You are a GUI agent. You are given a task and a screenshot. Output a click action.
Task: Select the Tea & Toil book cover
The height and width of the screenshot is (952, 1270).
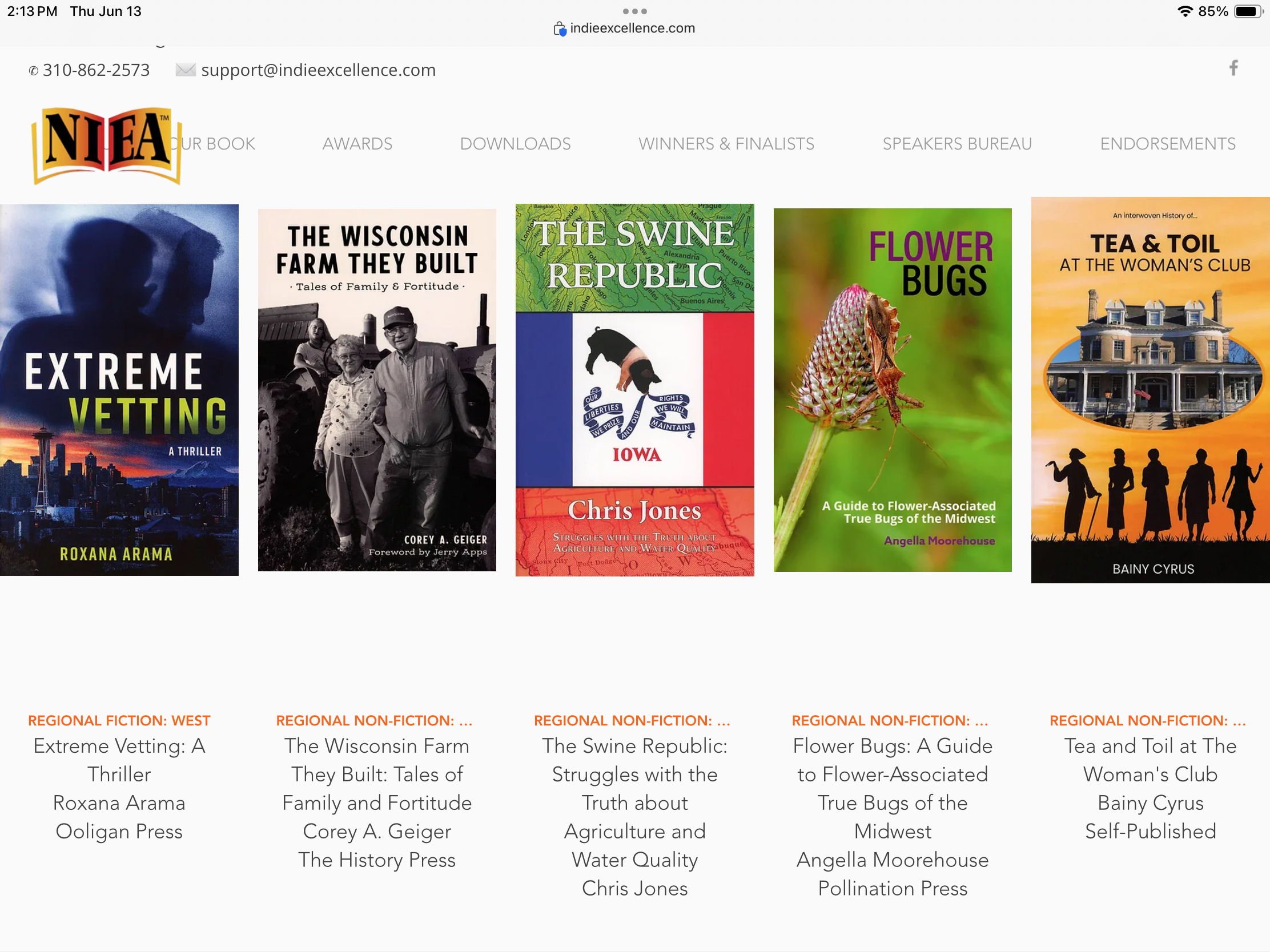click(1150, 390)
